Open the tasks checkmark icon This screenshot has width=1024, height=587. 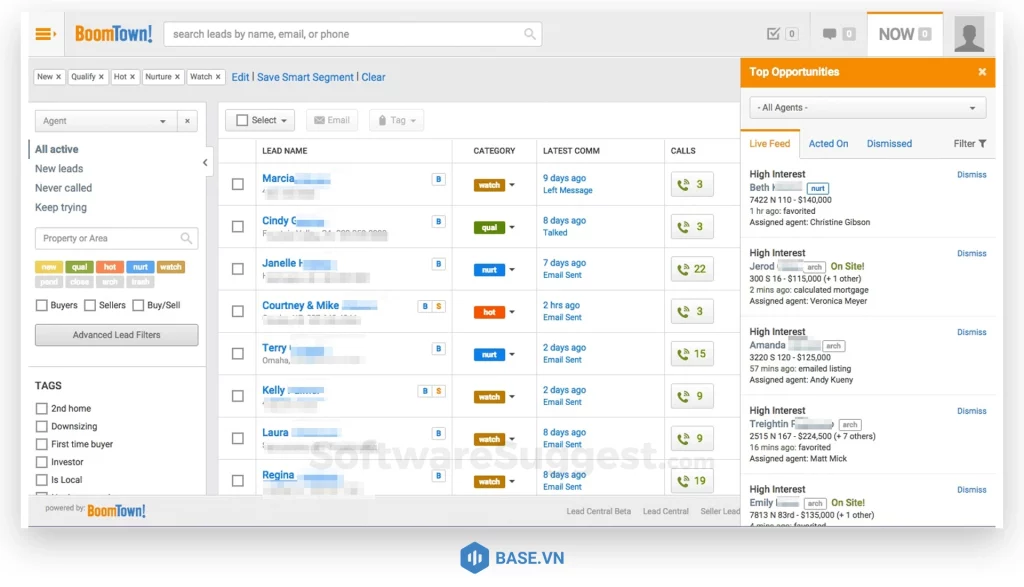pyautogui.click(x=773, y=34)
